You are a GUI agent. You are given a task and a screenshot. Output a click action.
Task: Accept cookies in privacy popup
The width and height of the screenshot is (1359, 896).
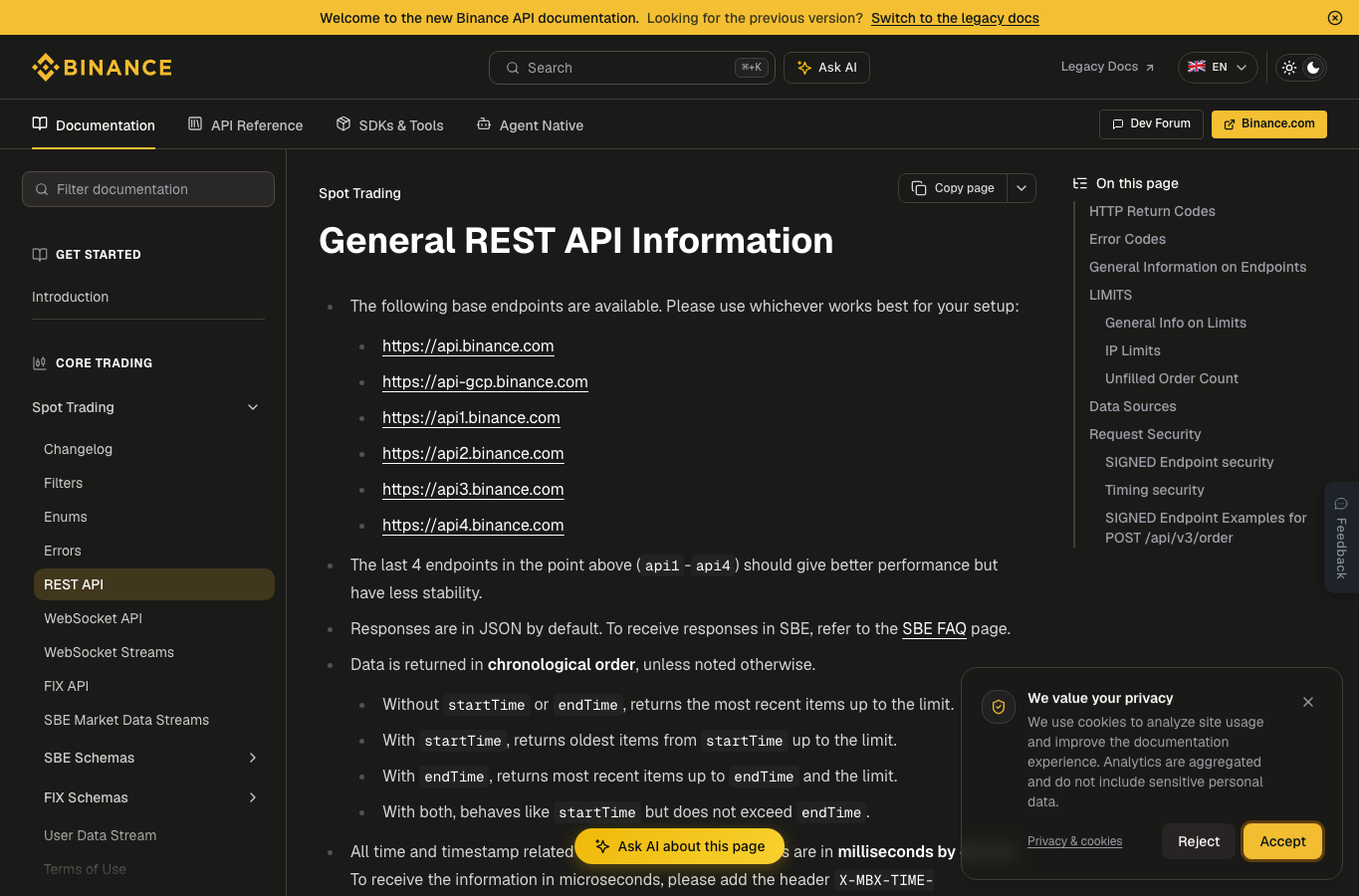click(1282, 841)
